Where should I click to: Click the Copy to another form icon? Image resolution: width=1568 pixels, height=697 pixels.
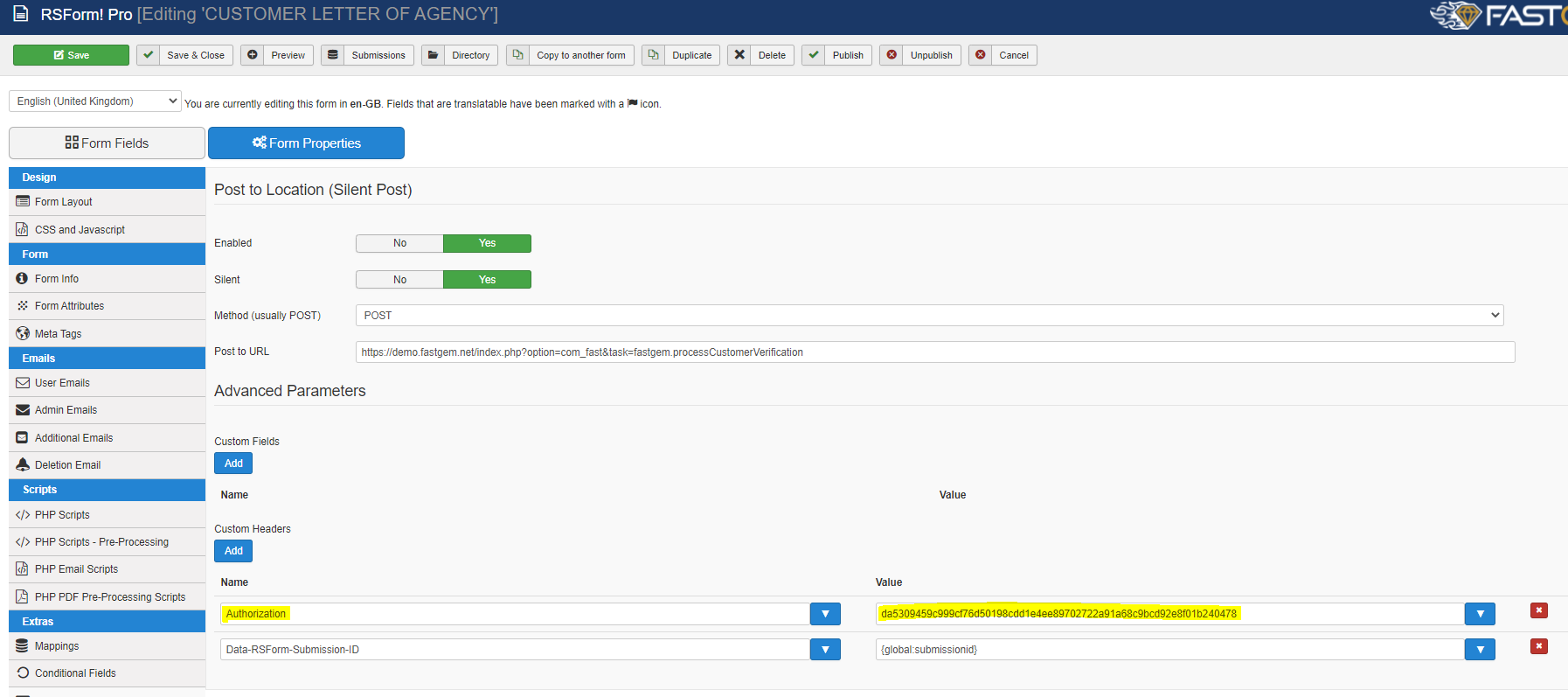517,55
